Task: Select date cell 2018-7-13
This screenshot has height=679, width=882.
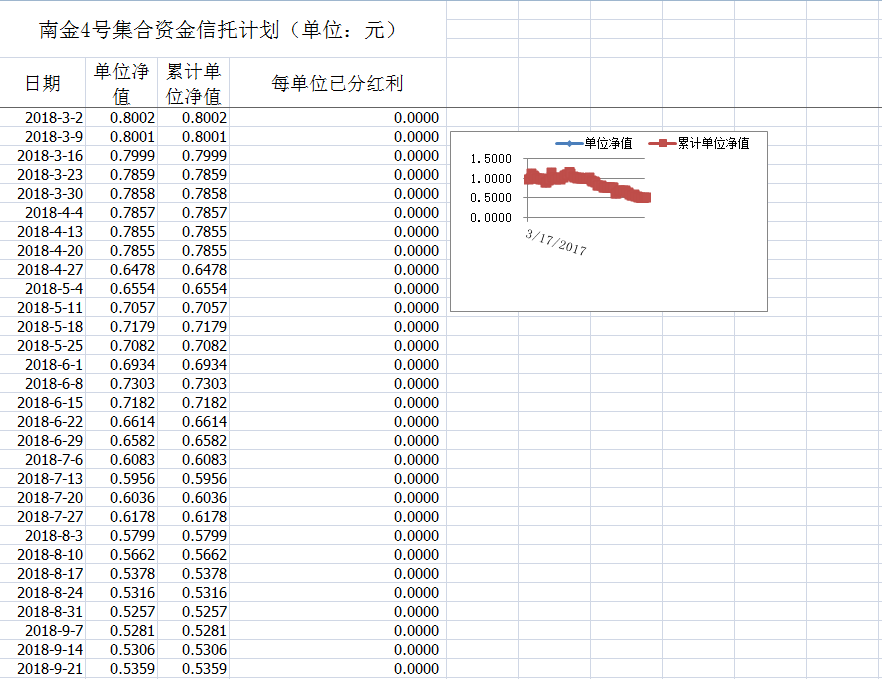Action: pyautogui.click(x=43, y=479)
